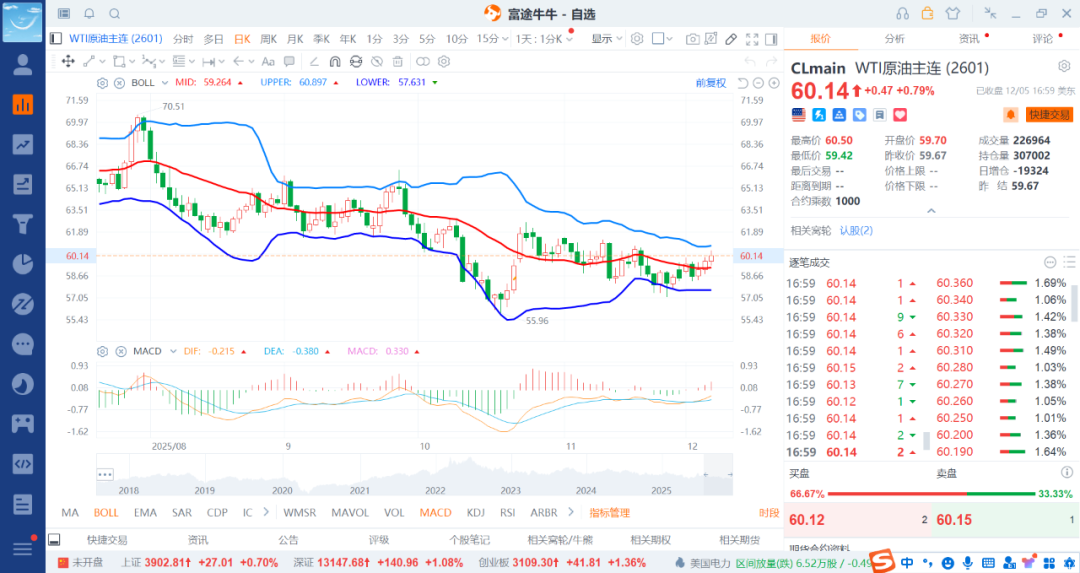Open the pie chart portfolio sidebar icon

[x=23, y=264]
